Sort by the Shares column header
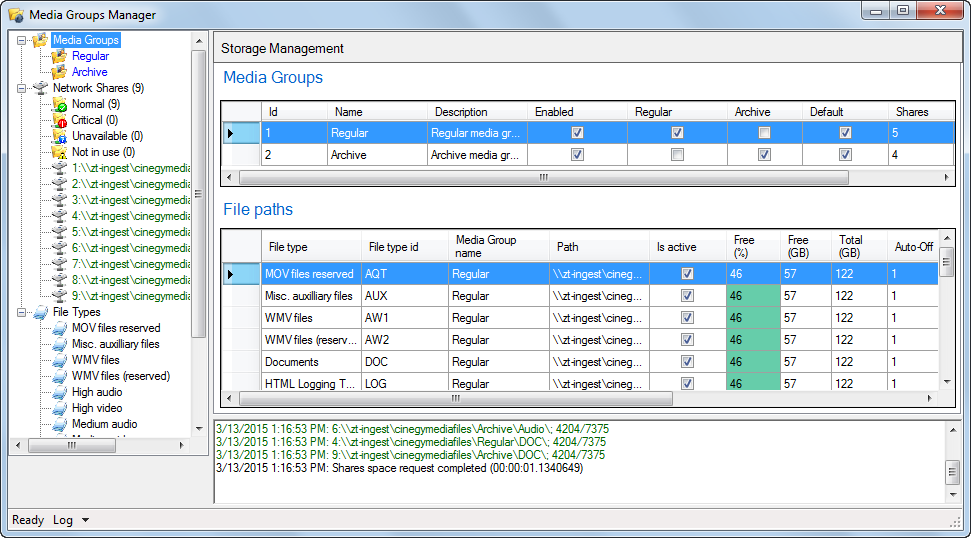The width and height of the screenshot is (971, 538). (x=921, y=112)
